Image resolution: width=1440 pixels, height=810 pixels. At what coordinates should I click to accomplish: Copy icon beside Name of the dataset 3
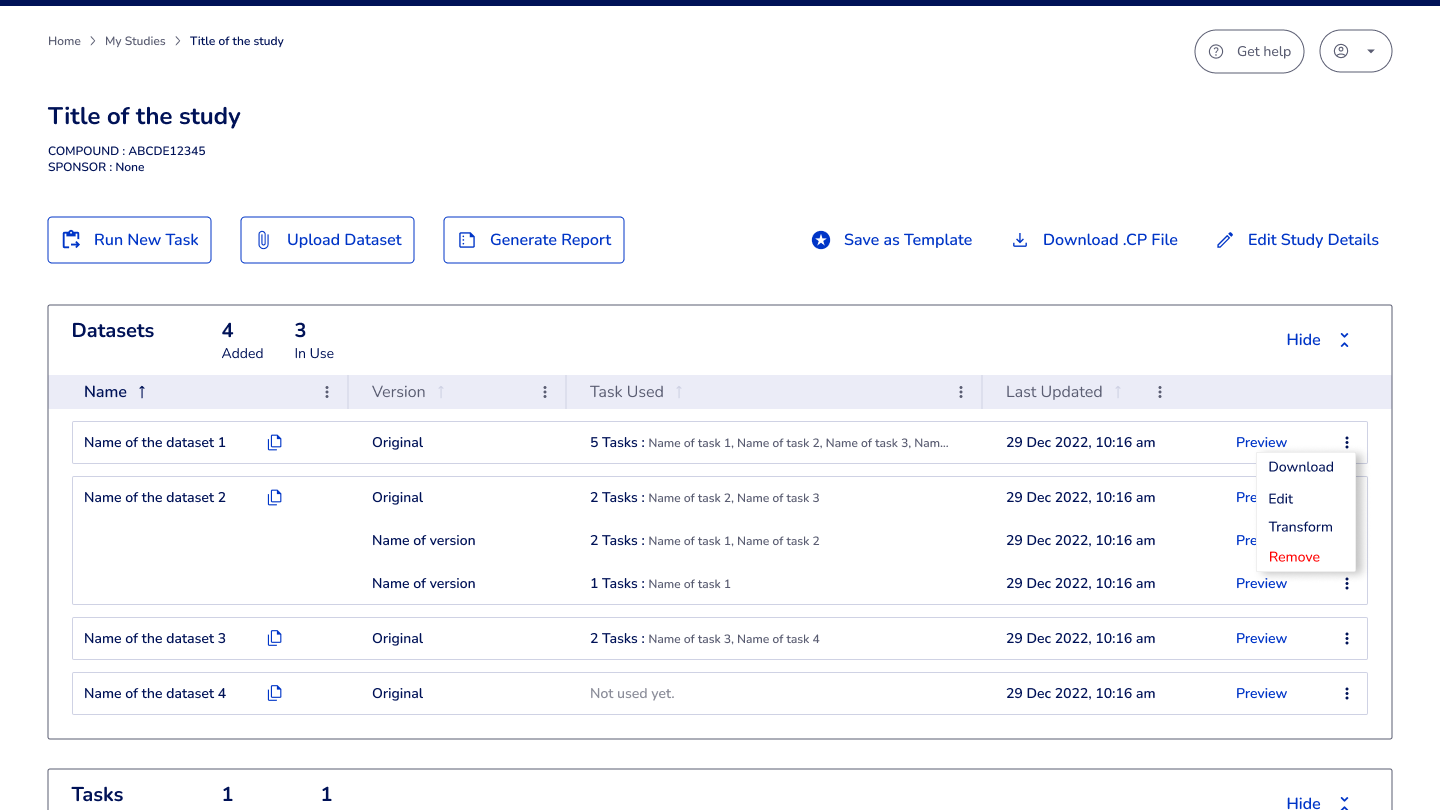tap(275, 638)
